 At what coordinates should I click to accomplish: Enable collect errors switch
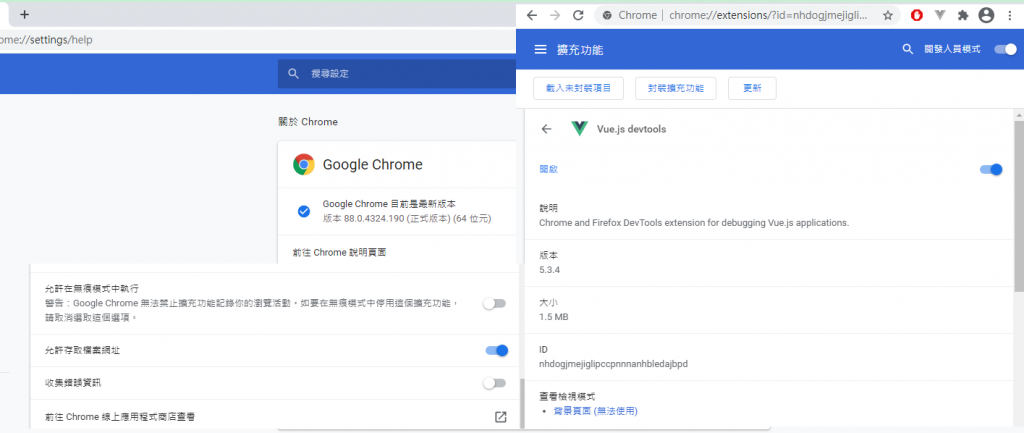tap(494, 383)
